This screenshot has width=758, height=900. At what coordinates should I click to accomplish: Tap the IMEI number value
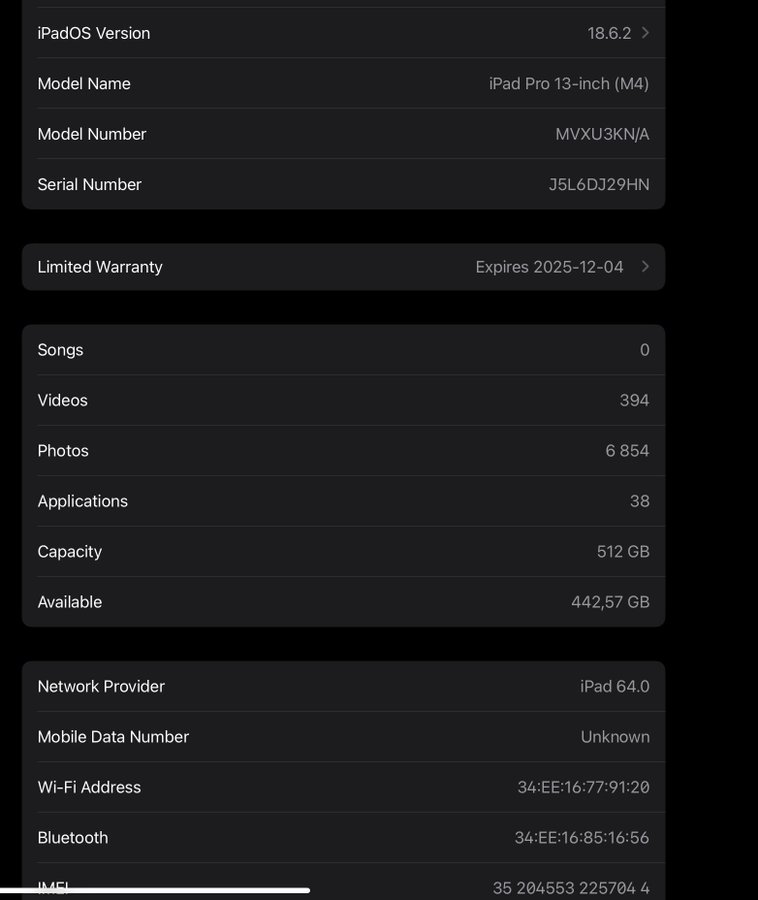point(570,888)
